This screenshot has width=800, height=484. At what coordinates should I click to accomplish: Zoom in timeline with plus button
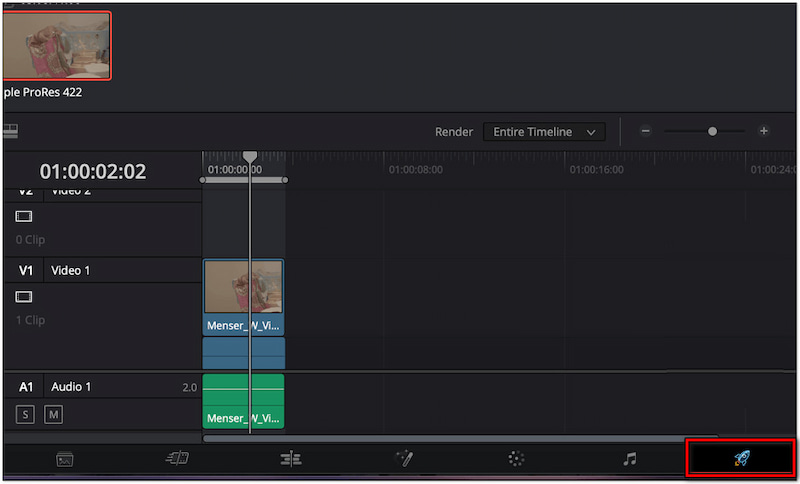[x=764, y=131]
